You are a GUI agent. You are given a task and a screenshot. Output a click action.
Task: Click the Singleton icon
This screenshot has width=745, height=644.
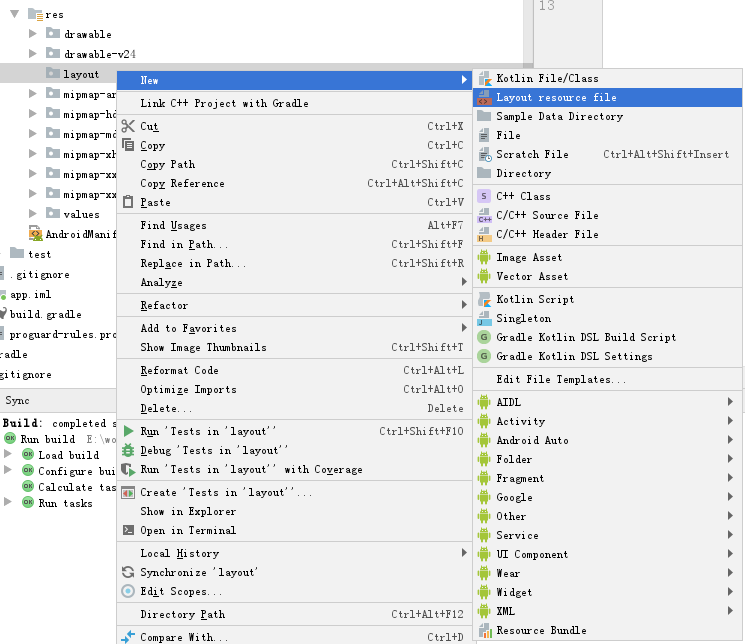click(484, 318)
